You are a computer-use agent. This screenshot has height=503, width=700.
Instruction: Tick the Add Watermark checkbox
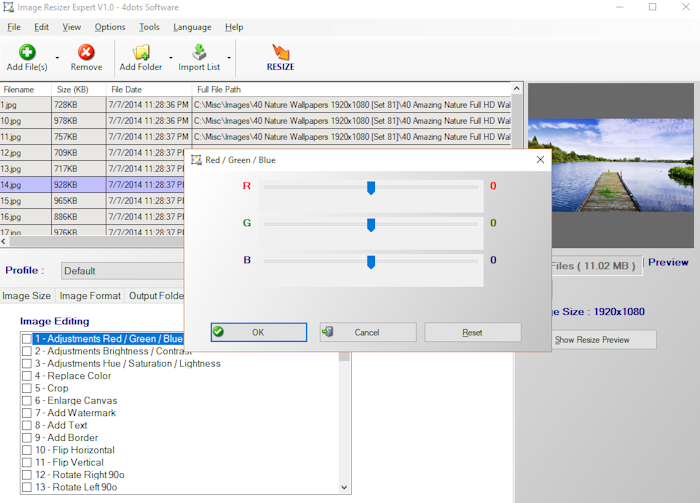(27, 413)
